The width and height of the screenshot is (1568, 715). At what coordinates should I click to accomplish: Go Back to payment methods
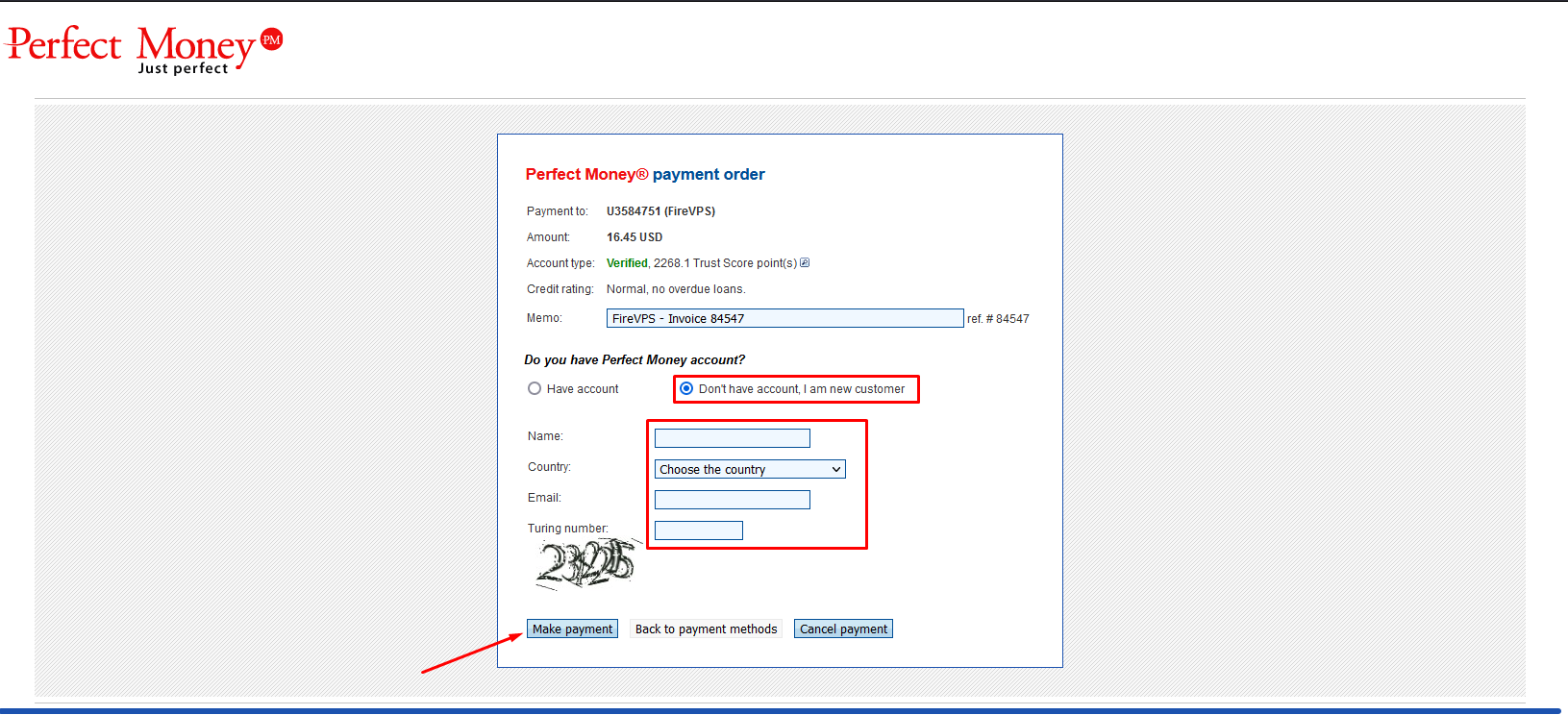pyautogui.click(x=706, y=629)
